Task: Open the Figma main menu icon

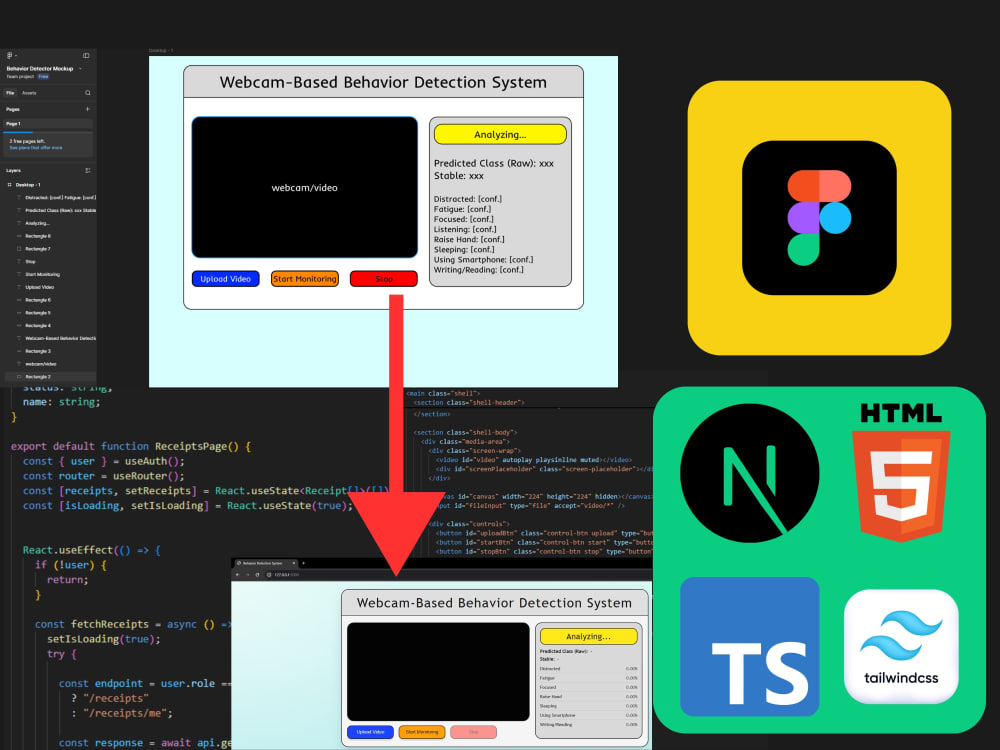Action: [x=9, y=55]
